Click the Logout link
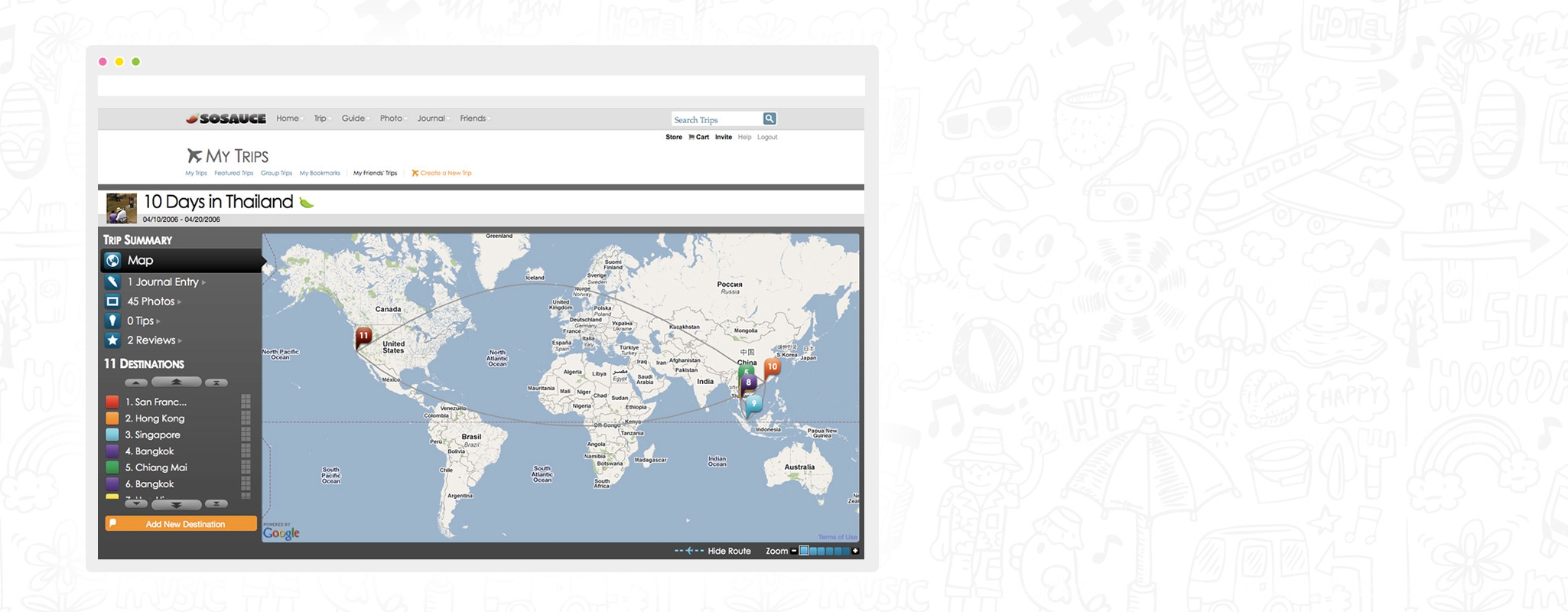The image size is (1568, 612). tap(767, 137)
